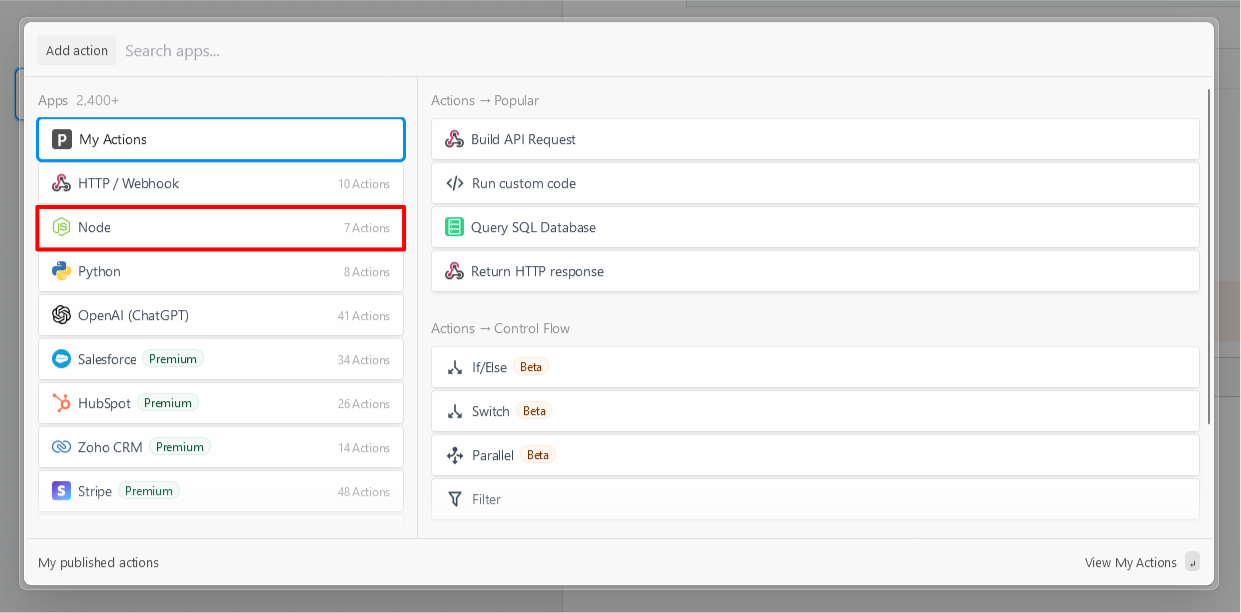Click the Premium badge next to Stripe
This screenshot has width=1241, height=613.
pyautogui.click(x=149, y=491)
